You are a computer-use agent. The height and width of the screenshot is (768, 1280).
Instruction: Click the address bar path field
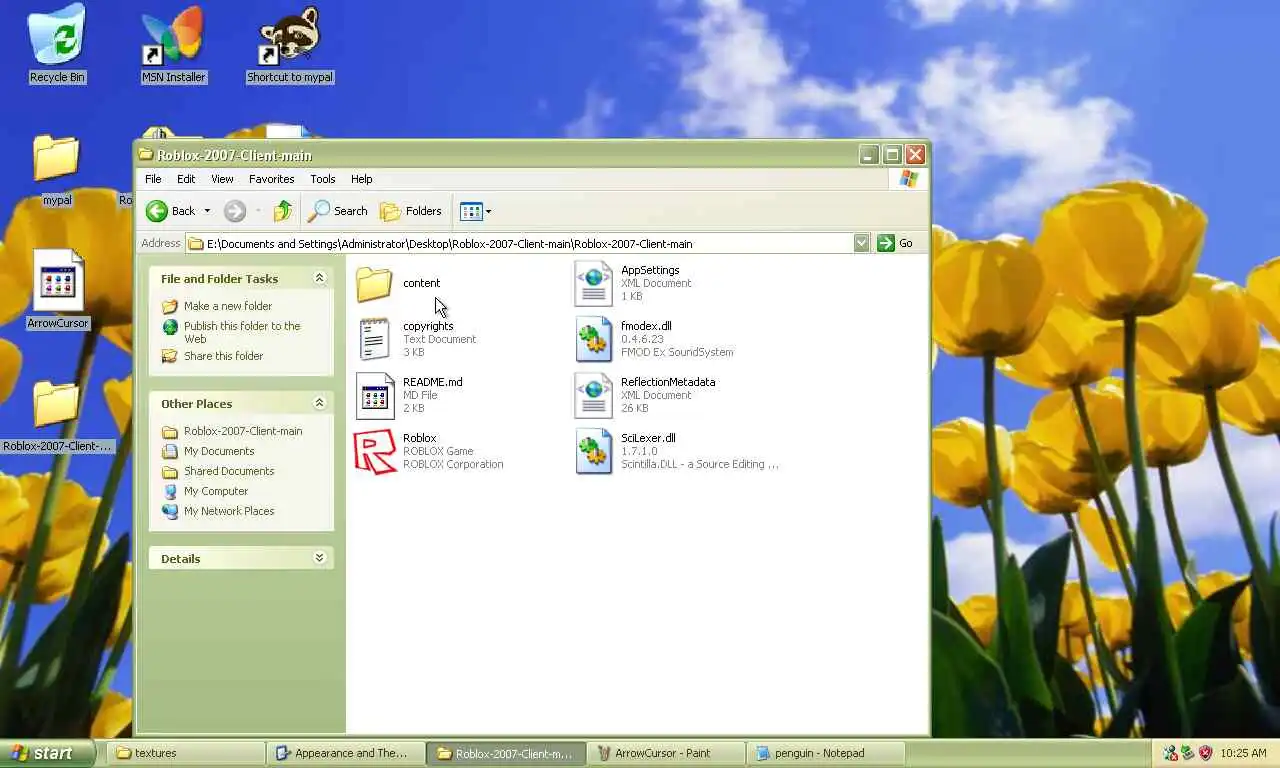pyautogui.click(x=520, y=243)
